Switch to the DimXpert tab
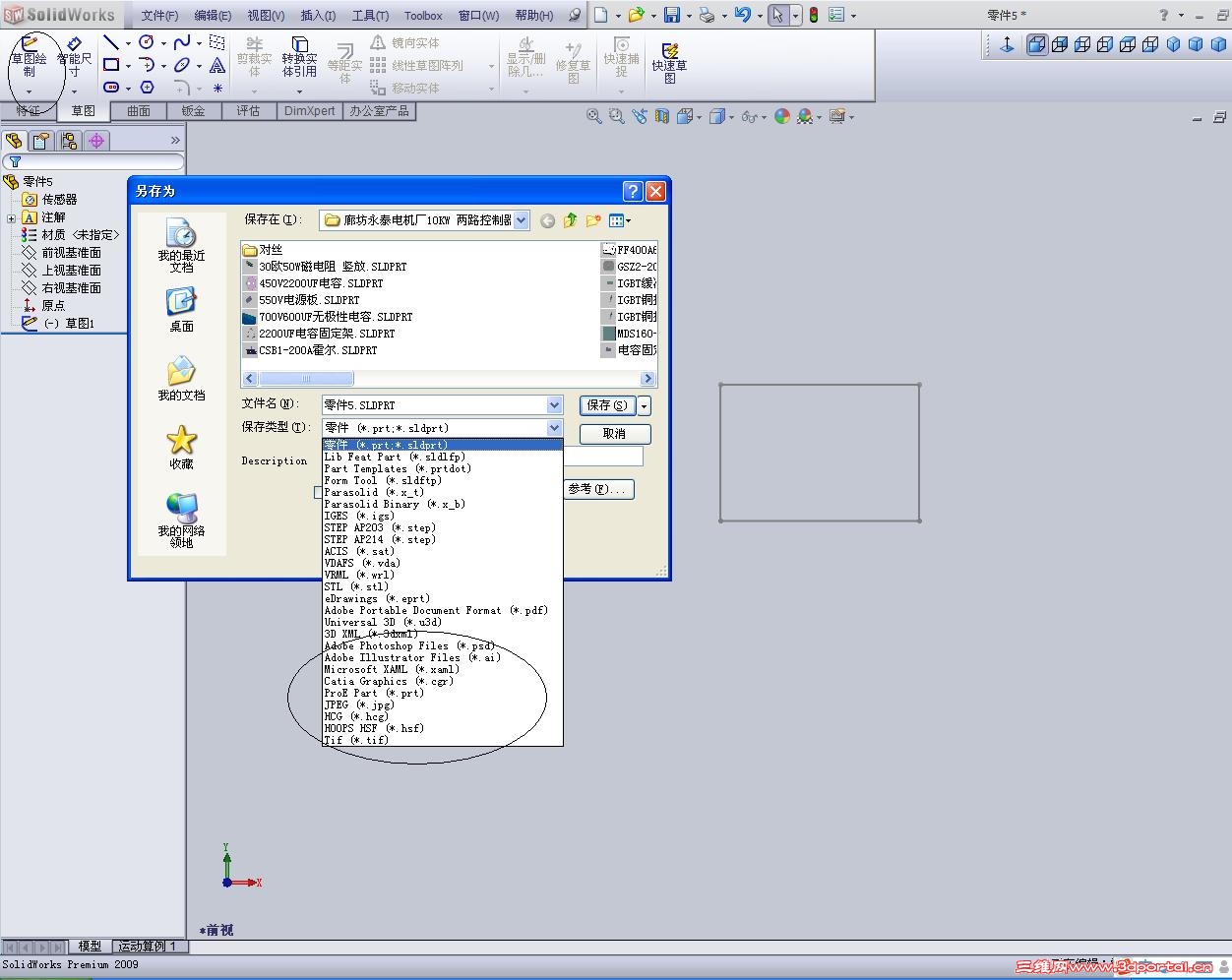1232x980 pixels. point(309,111)
